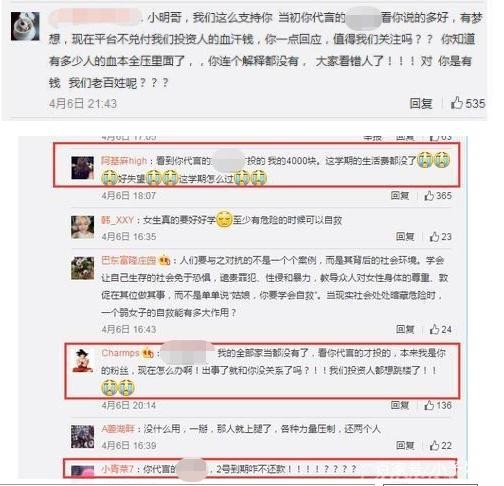Open the Goku avatar of Charmps
The image size is (504, 486).
pyautogui.click(x=82, y=360)
